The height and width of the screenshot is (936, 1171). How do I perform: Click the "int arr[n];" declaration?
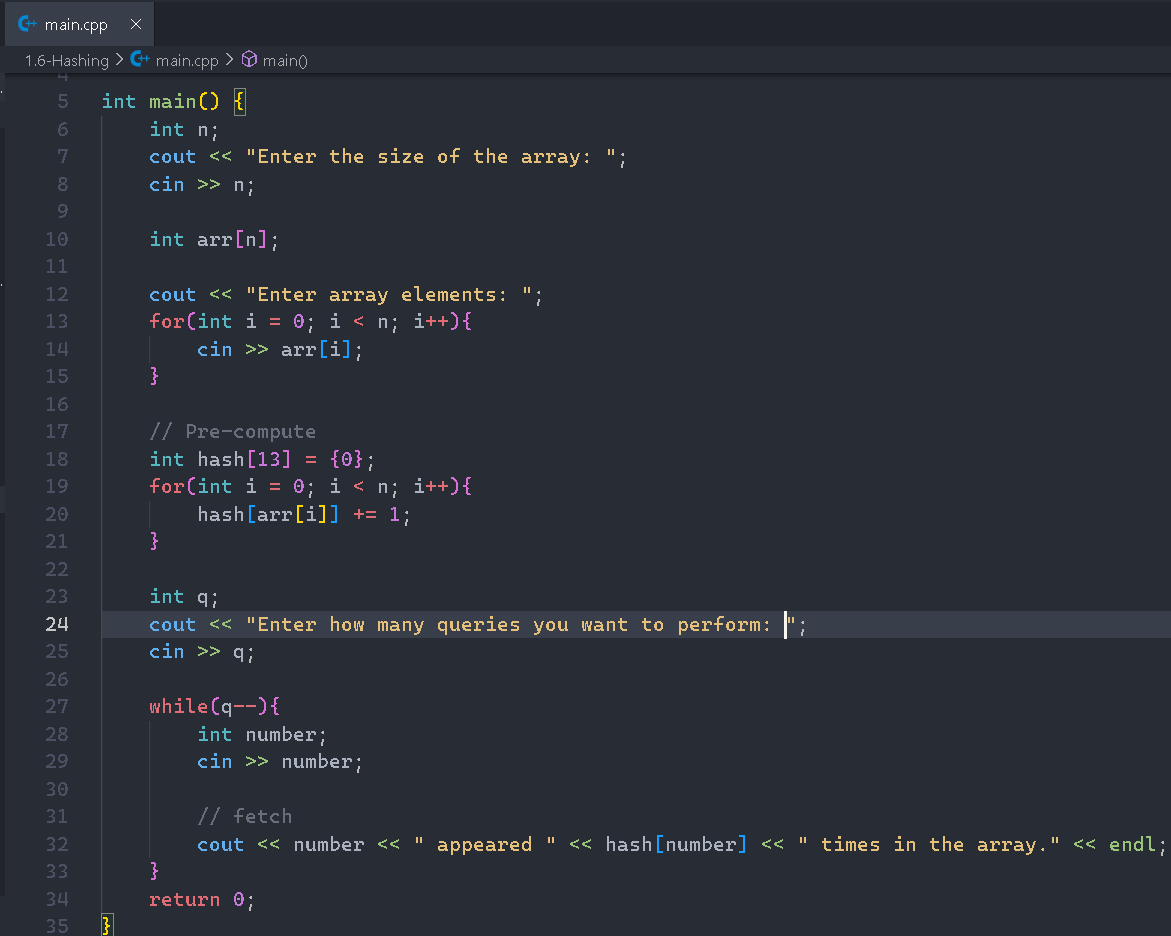point(214,240)
